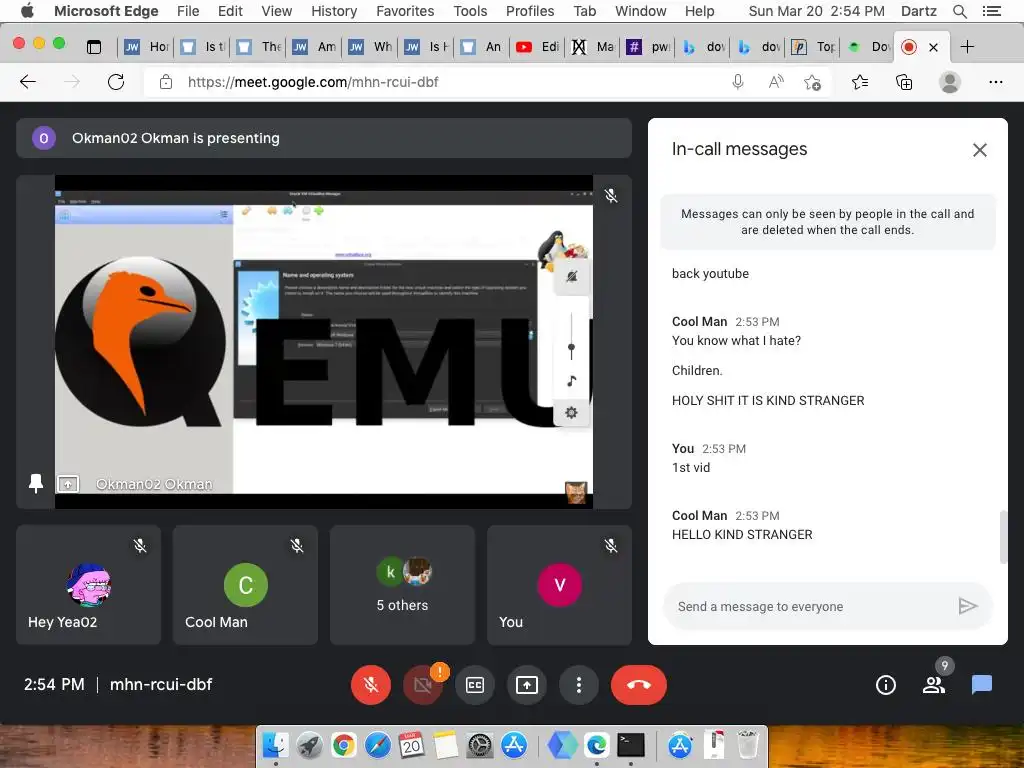
Task: Open the Tools menu
Action: tap(470, 11)
